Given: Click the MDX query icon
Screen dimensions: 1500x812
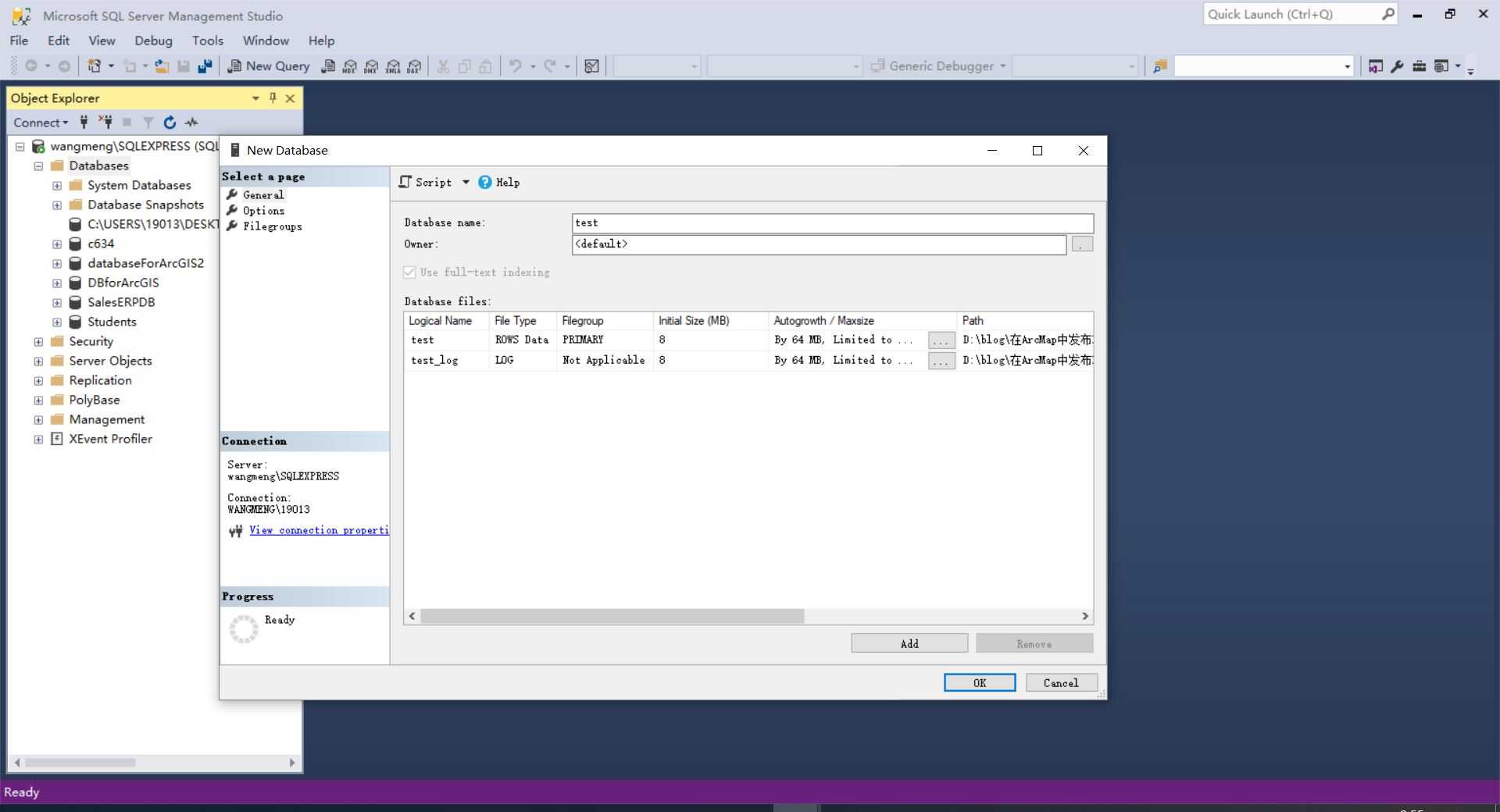Looking at the screenshot, I should tap(349, 66).
